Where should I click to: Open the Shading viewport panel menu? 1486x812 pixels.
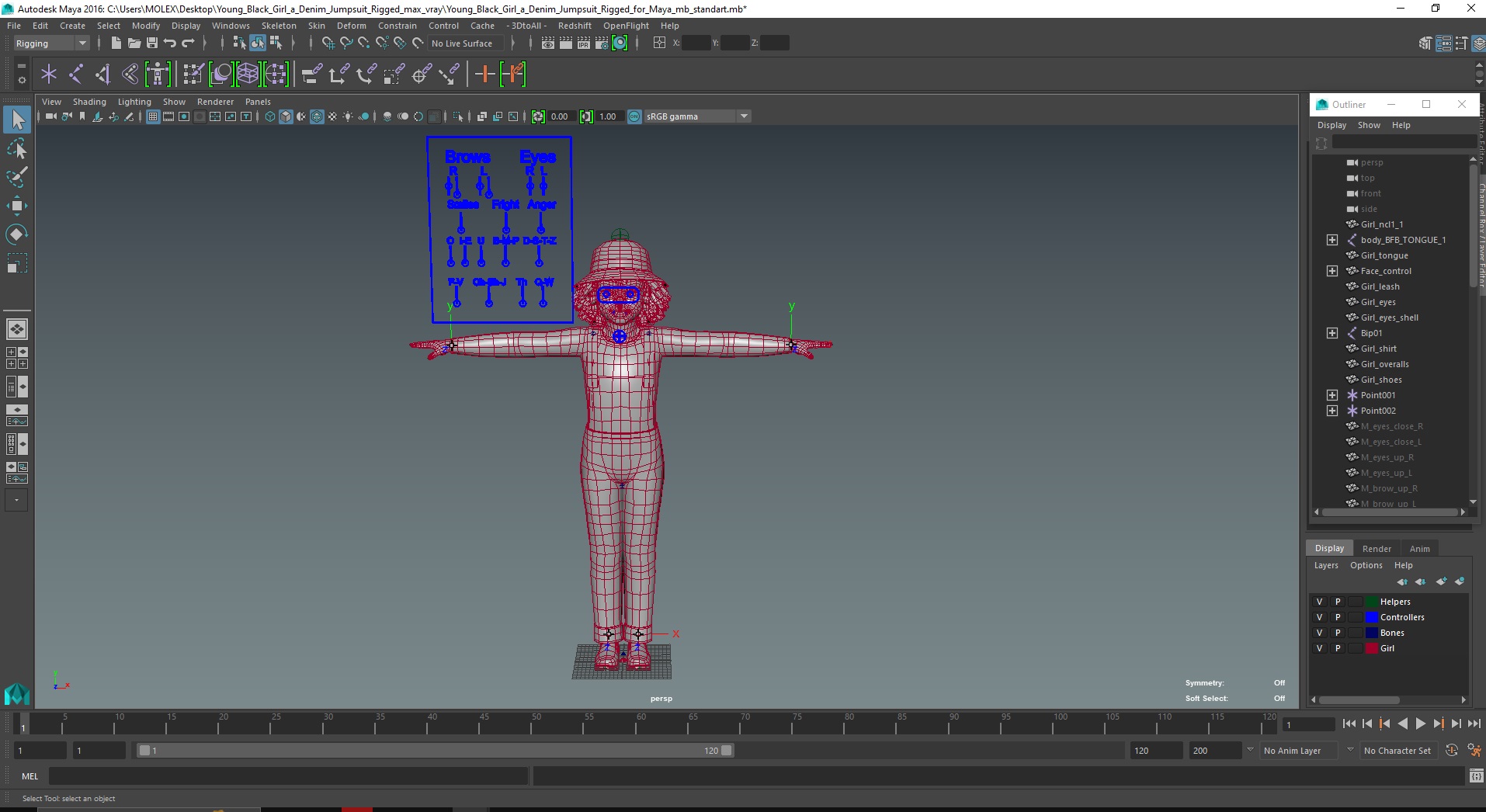(x=89, y=102)
